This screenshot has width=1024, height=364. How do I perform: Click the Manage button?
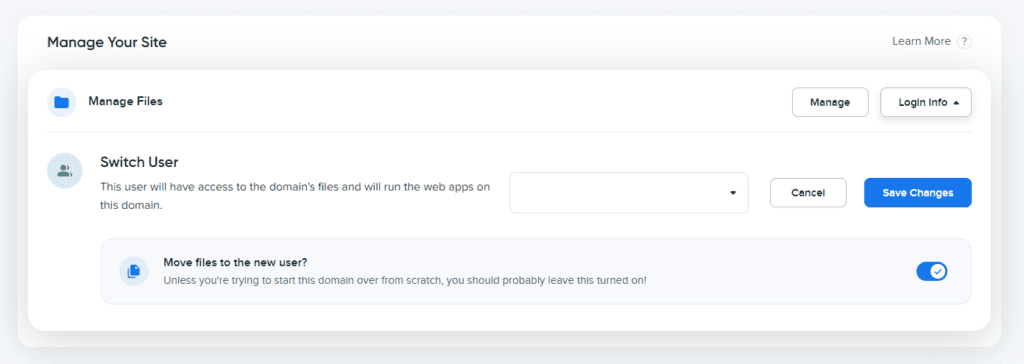830,102
